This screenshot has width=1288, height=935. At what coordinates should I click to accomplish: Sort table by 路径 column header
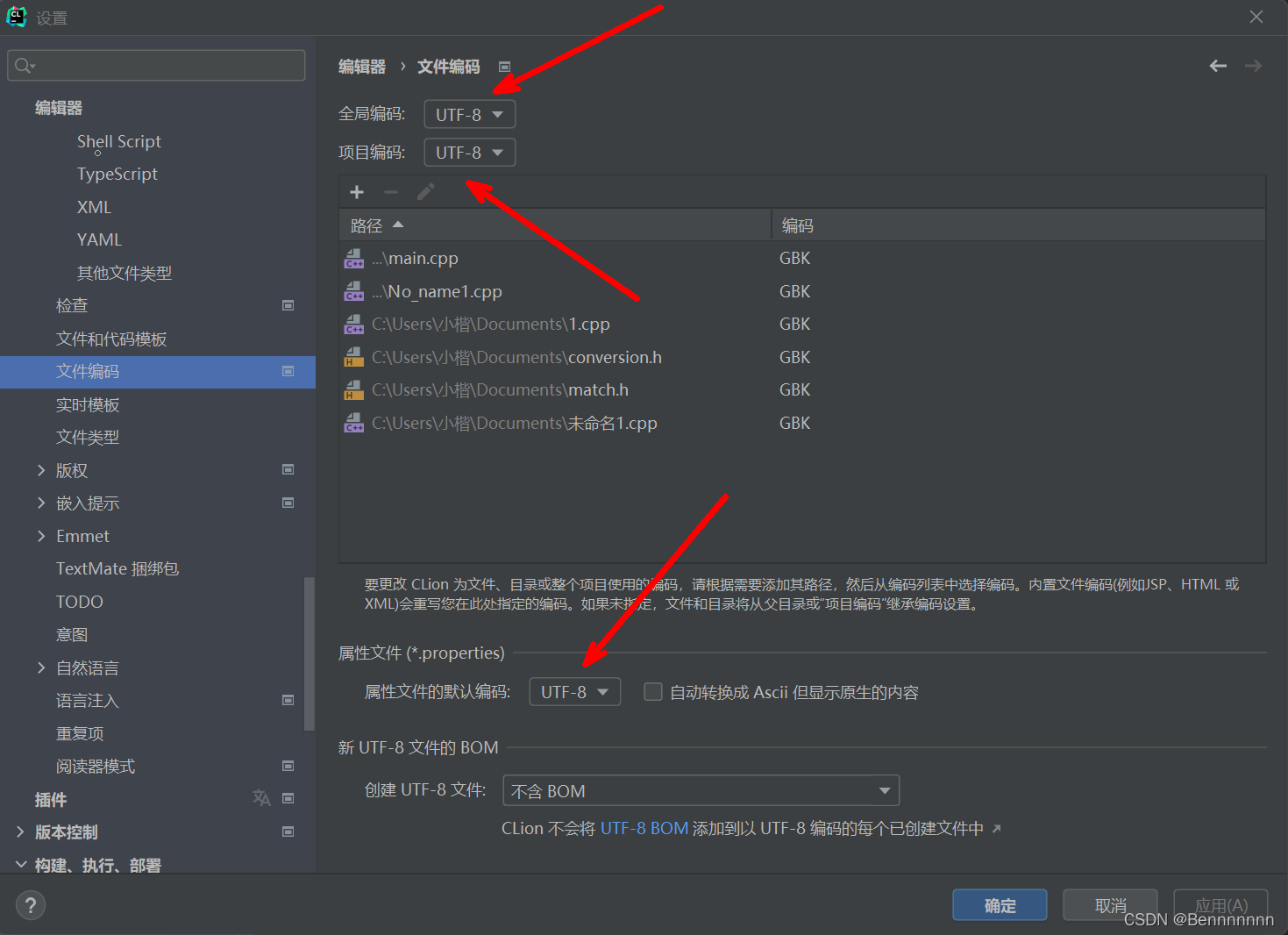coord(555,225)
